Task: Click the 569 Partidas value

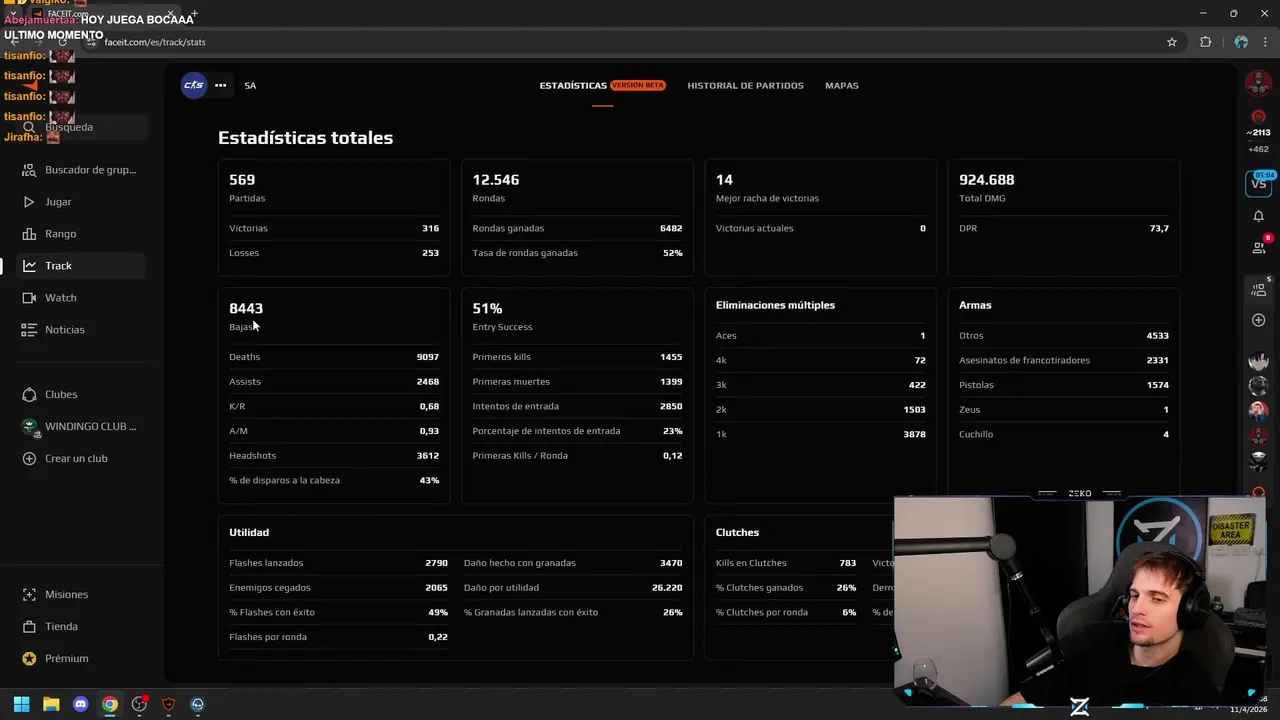Action: [x=242, y=180]
